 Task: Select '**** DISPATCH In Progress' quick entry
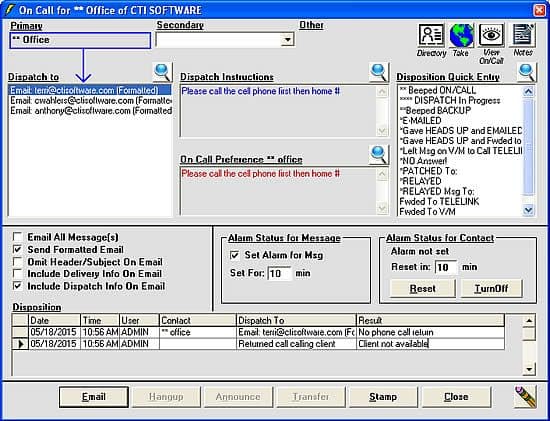coord(460,100)
